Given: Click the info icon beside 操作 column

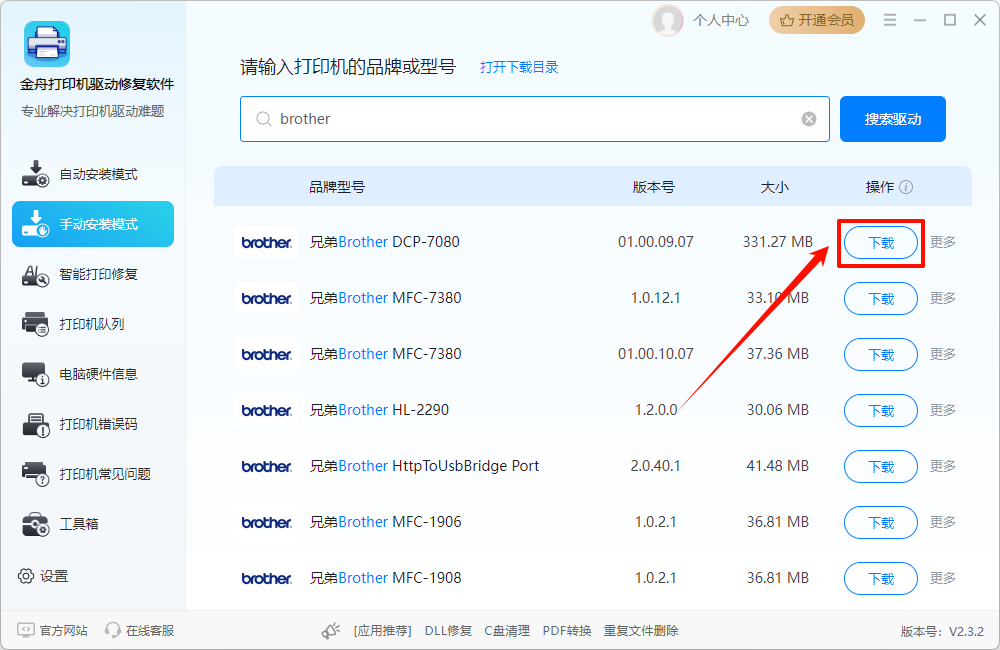Looking at the screenshot, I should tap(907, 187).
